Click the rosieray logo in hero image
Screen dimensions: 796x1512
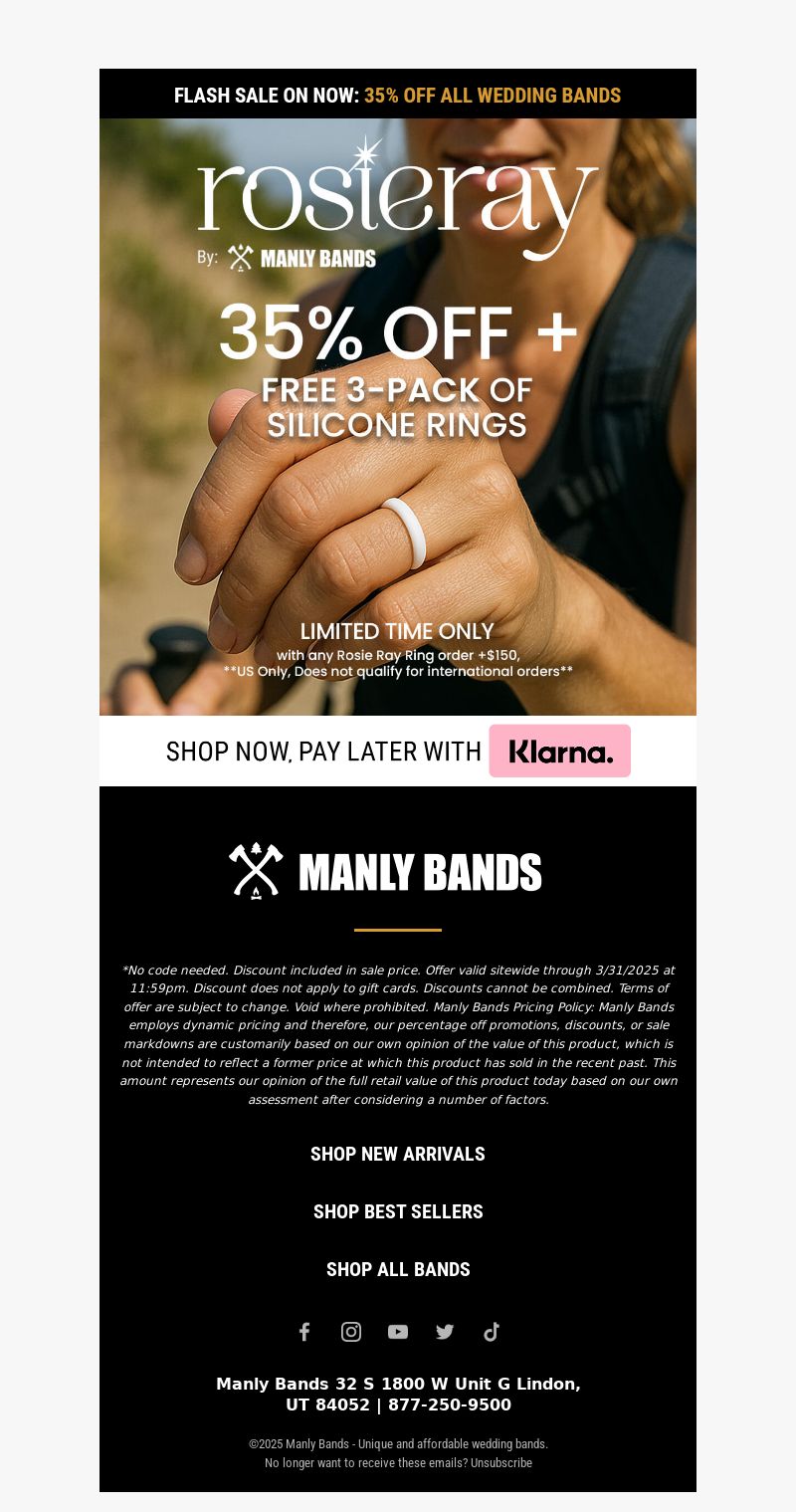coord(398,199)
